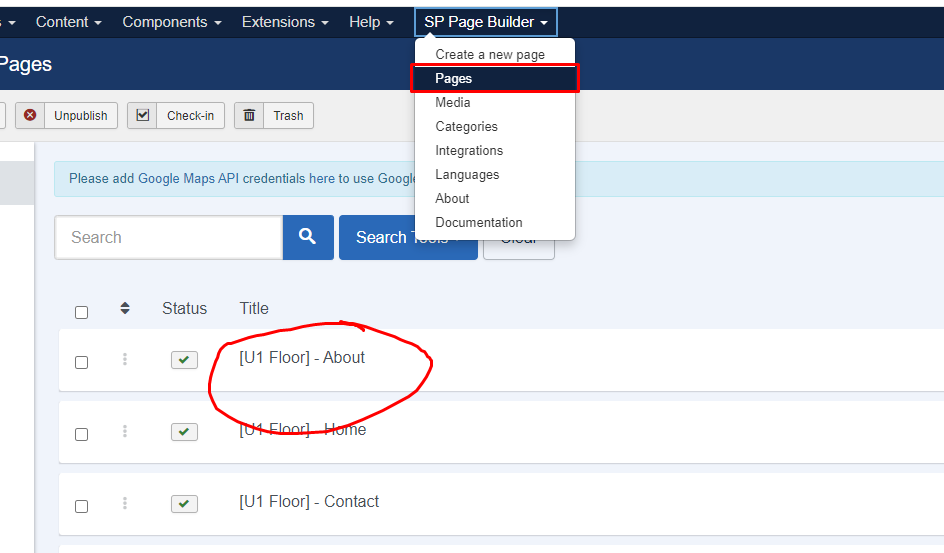Select Pages in SP Page Builder menu
This screenshot has width=944, height=553.
coord(494,78)
